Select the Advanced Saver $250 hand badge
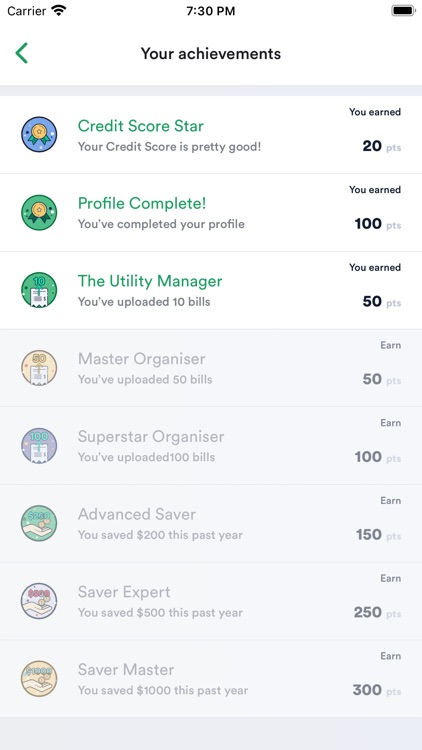Screen dimensions: 422x750 click(39, 523)
